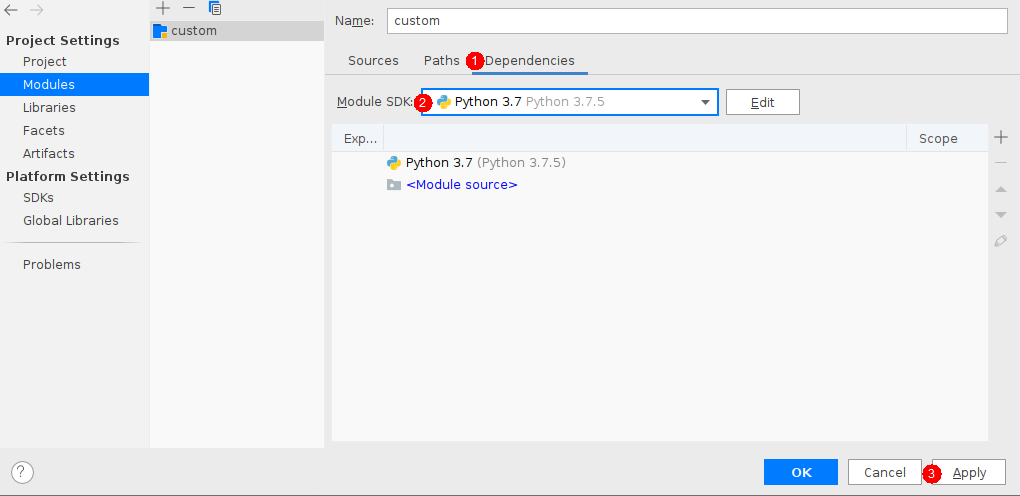
Task: Select Modules in Project Settings
Action: (74, 85)
